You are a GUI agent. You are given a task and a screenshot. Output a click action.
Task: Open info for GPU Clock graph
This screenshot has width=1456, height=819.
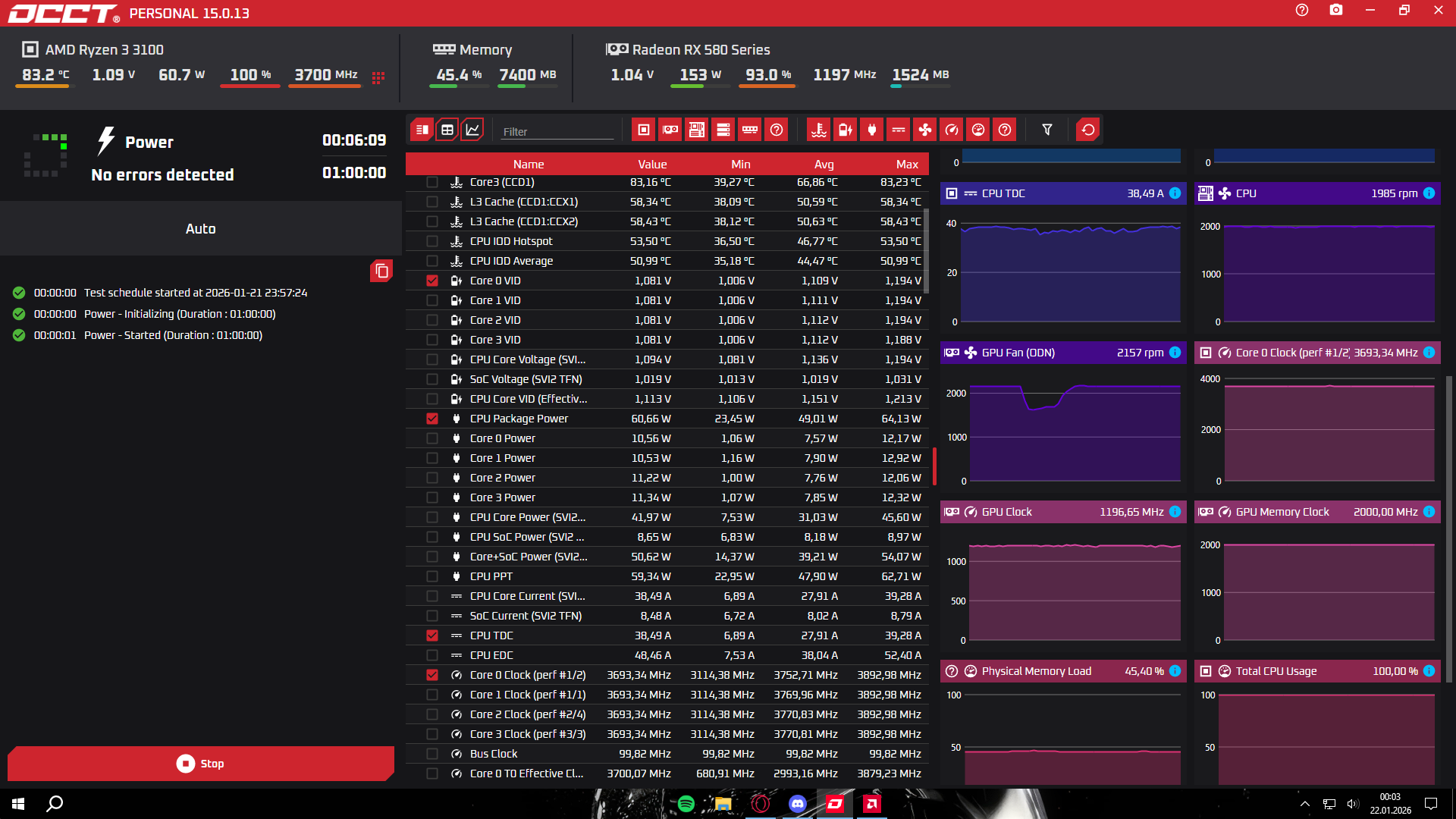1175,512
